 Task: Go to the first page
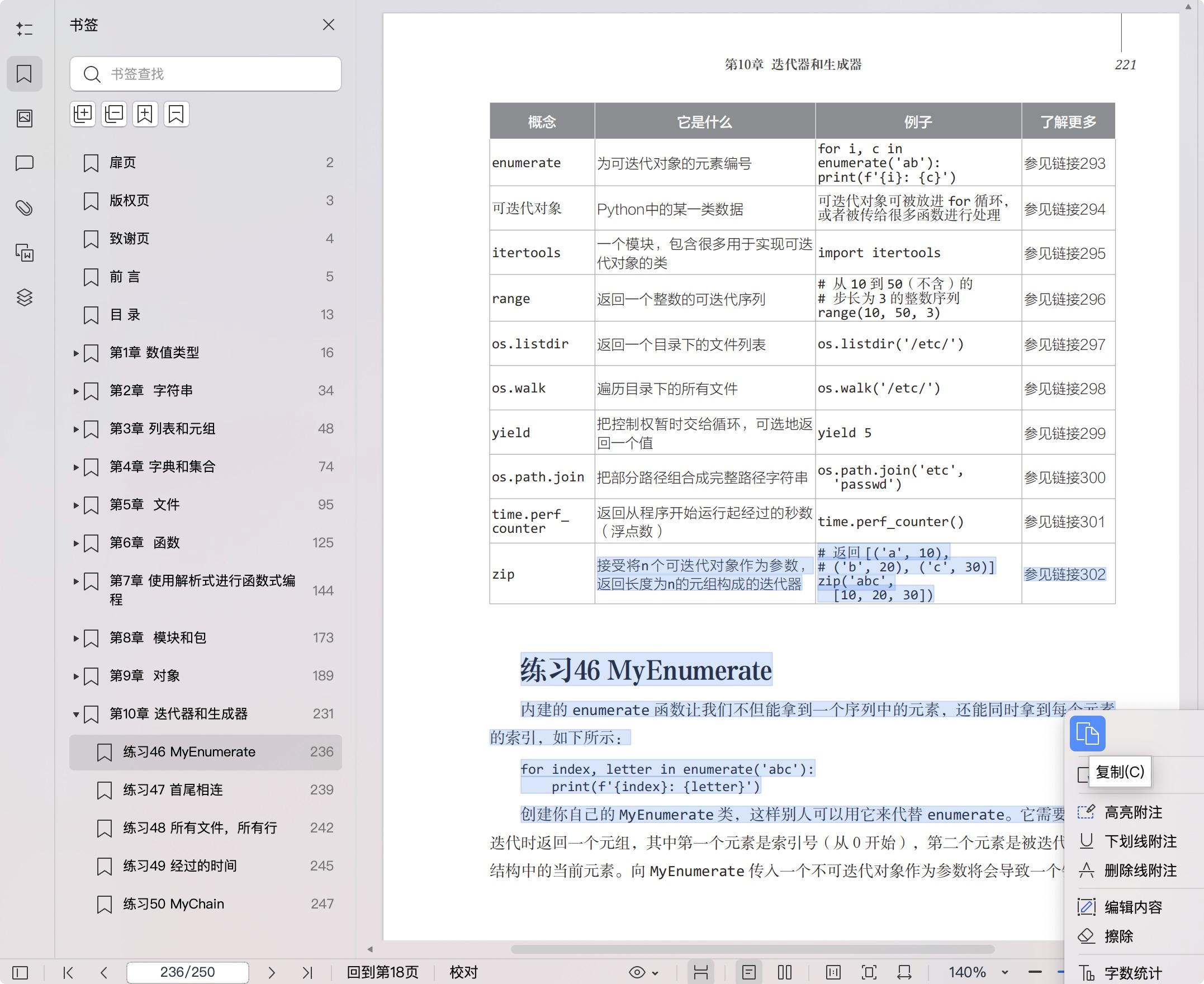[68, 973]
